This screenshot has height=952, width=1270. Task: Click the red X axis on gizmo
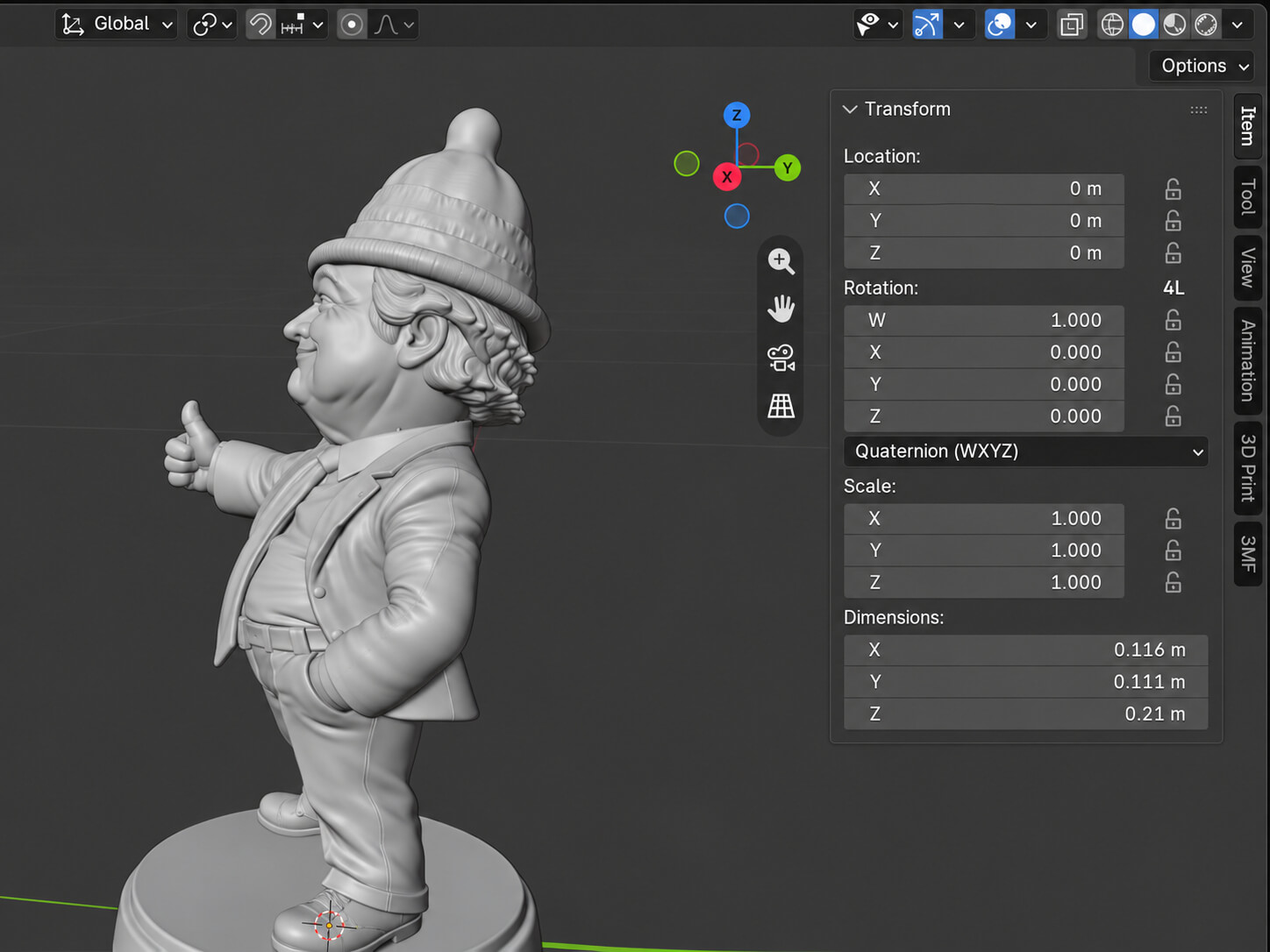click(726, 176)
